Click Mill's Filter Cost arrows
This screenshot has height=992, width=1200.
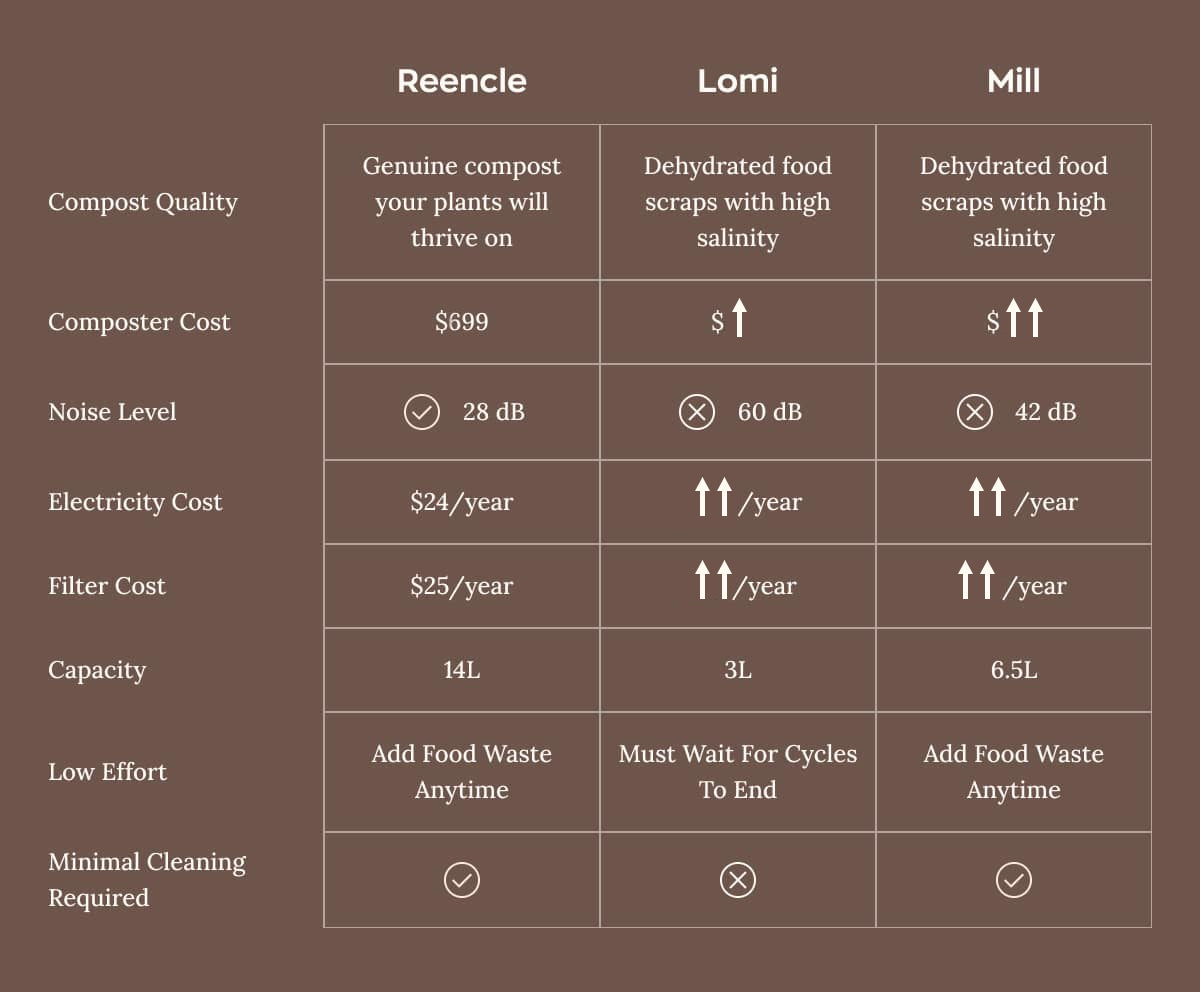pos(977,581)
